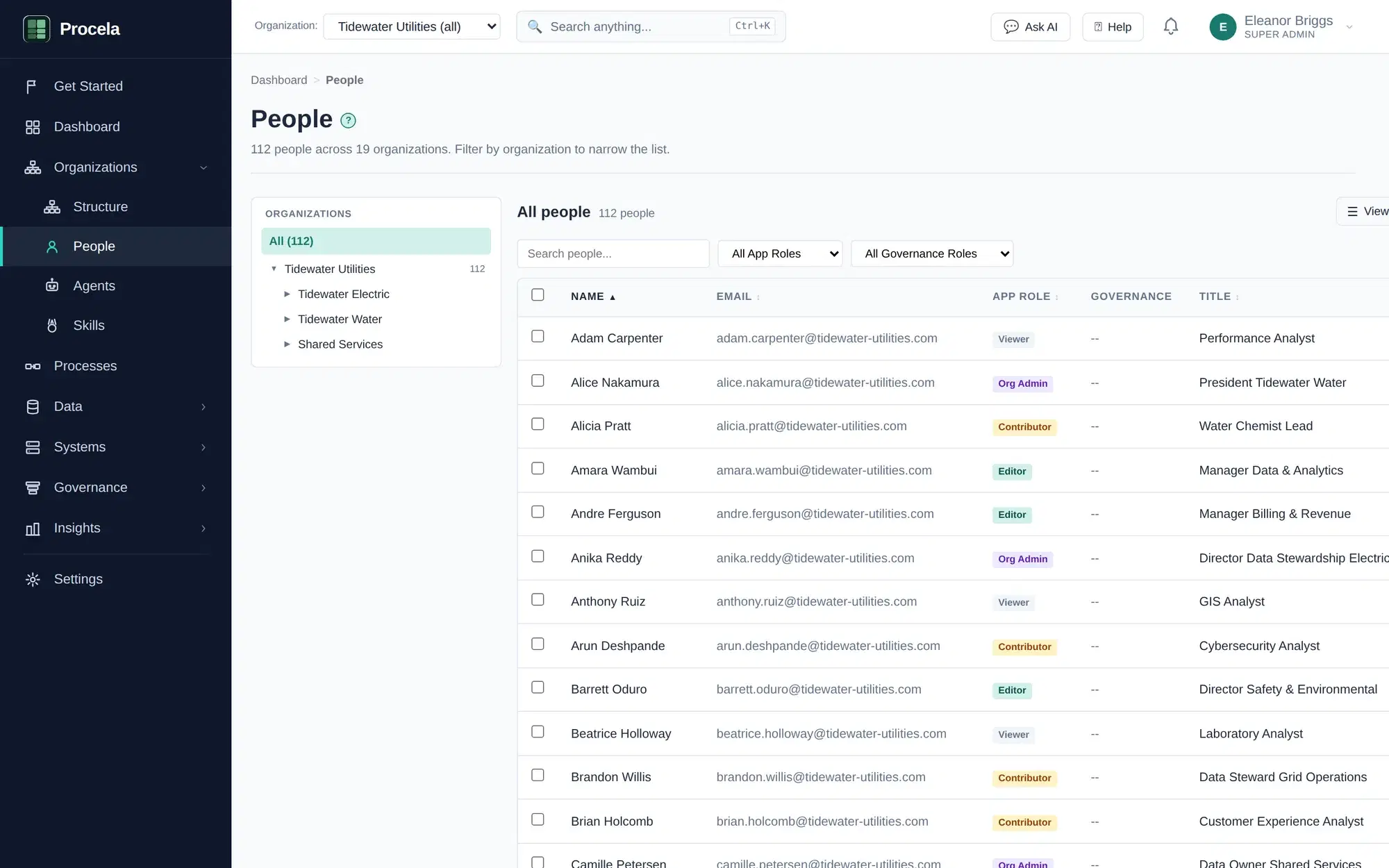Check the Alicia Pratt row checkbox
The height and width of the screenshot is (868, 1389).
pos(538,424)
